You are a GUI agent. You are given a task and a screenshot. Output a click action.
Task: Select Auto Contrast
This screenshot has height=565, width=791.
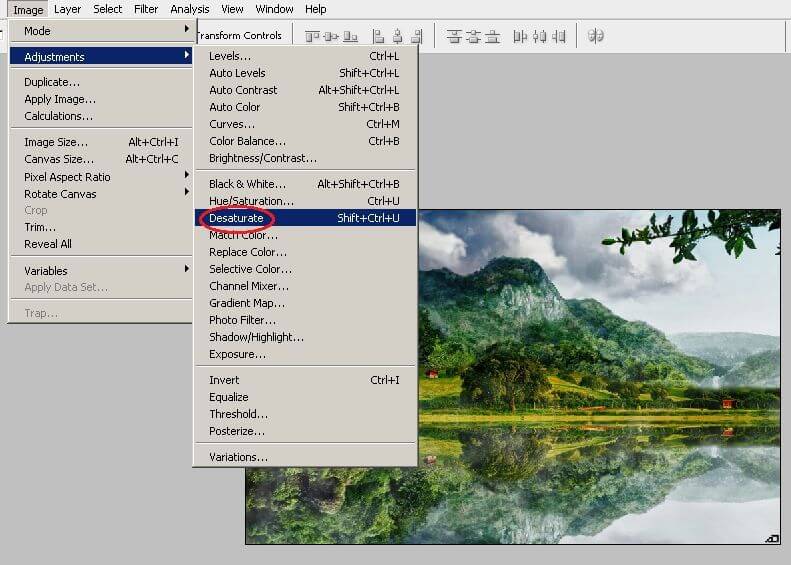coord(306,90)
